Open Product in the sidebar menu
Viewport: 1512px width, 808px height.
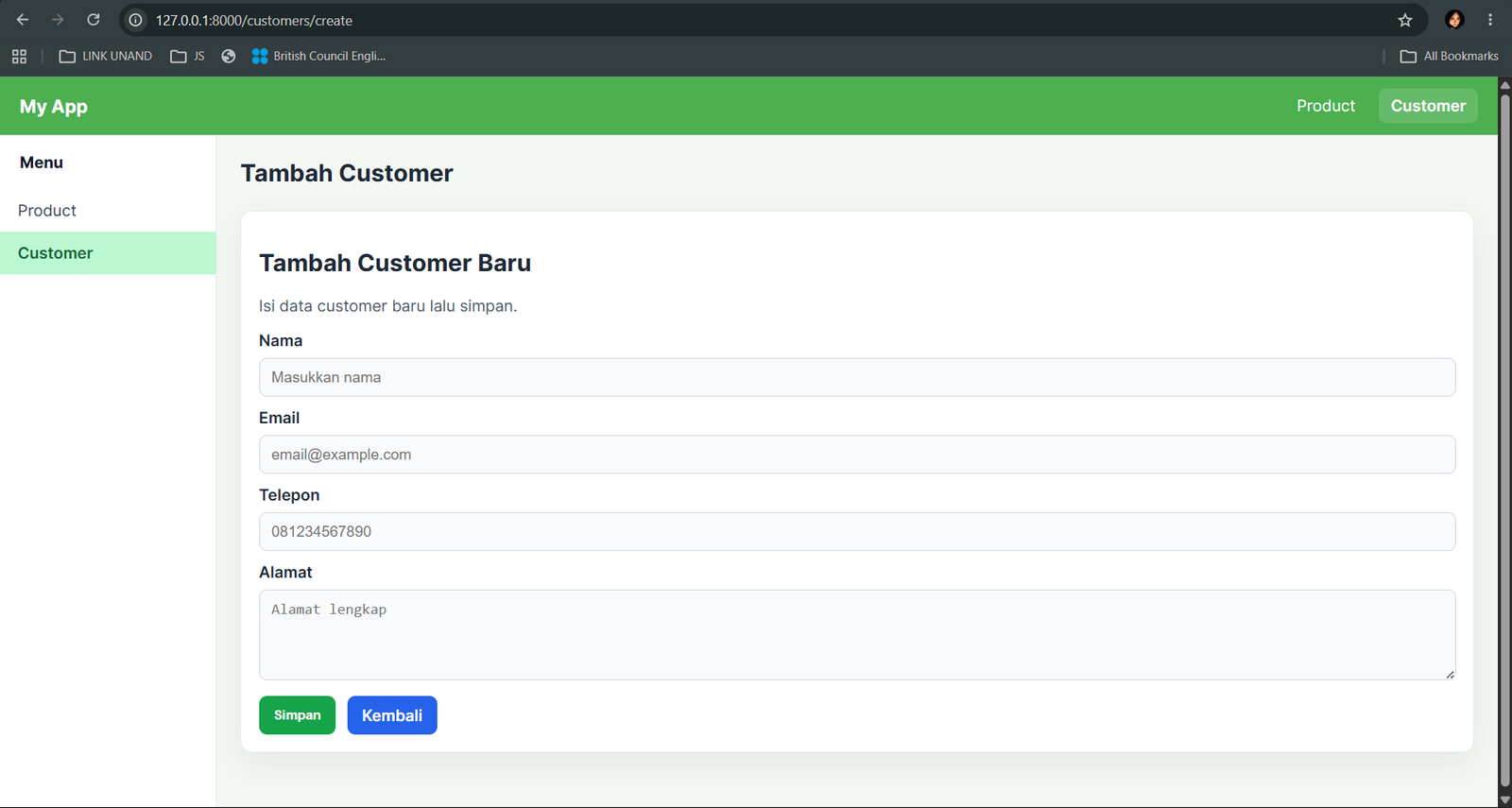(x=108, y=211)
